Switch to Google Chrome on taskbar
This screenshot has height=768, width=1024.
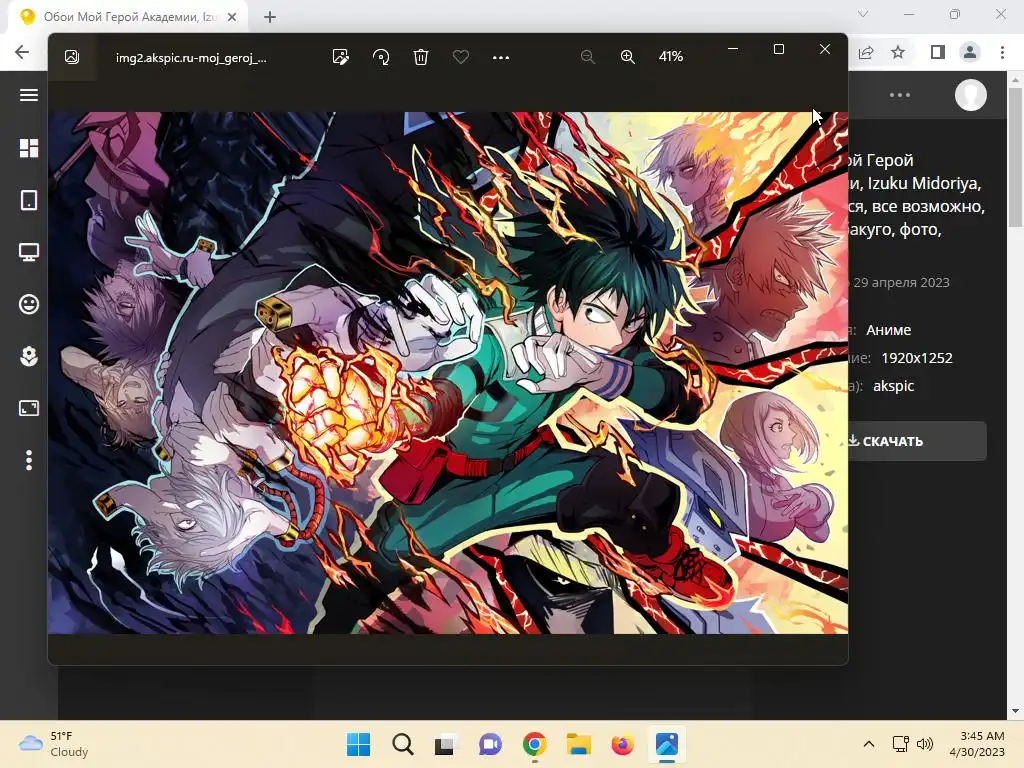(x=534, y=744)
